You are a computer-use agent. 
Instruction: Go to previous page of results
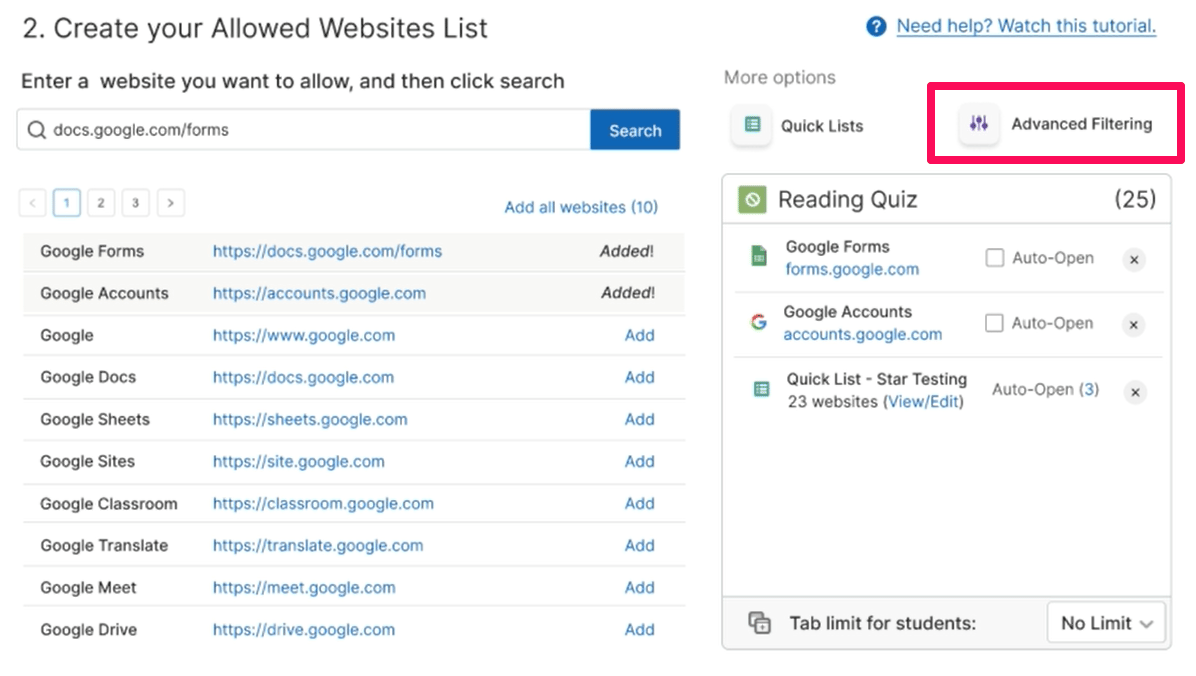click(33, 203)
